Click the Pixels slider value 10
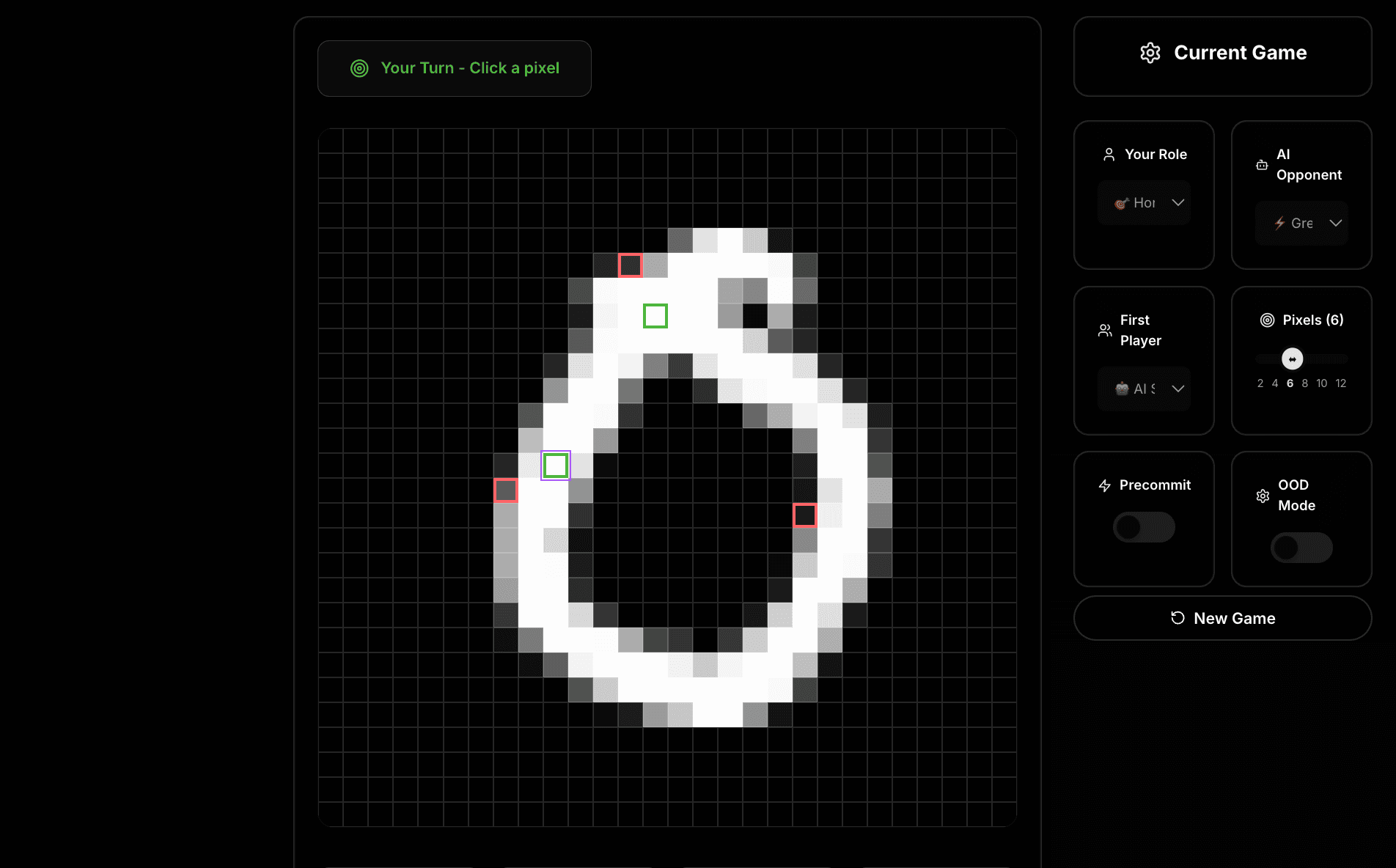1396x868 pixels. (x=1321, y=383)
